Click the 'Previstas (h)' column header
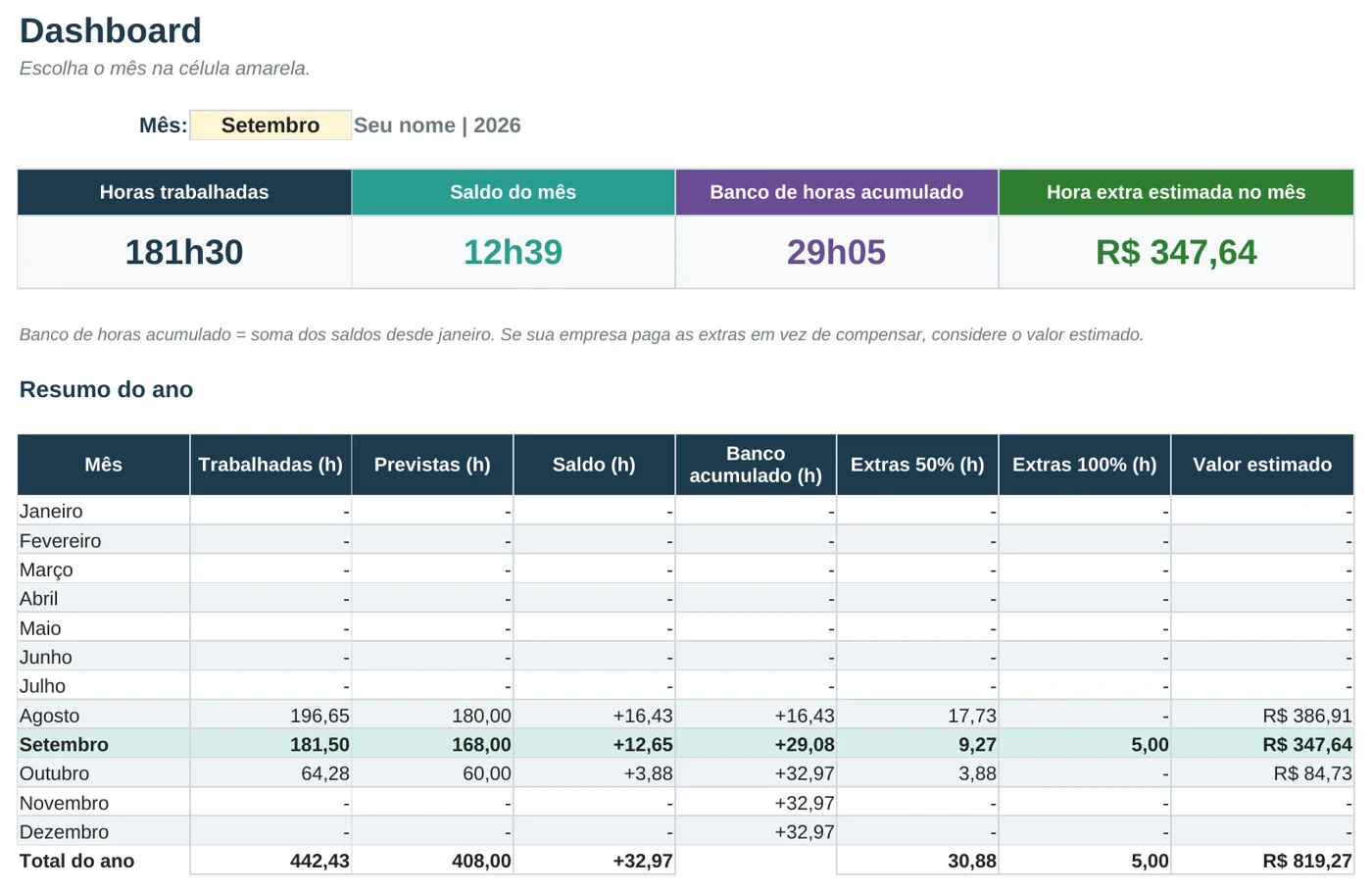The image size is (1372, 892). pyautogui.click(x=432, y=465)
